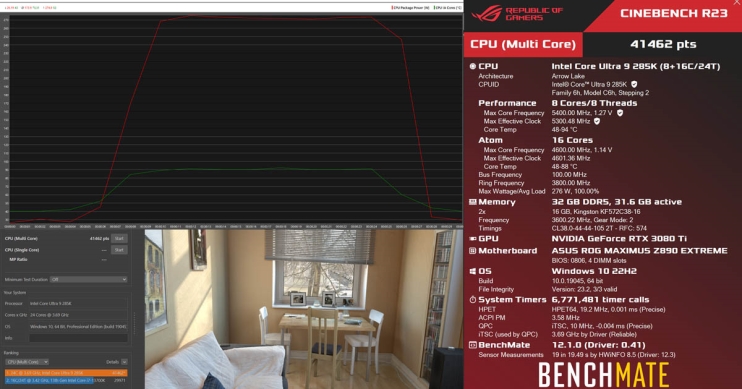Open the Minimum Test Duration dropdown
742x389 pixels.
tap(89, 280)
